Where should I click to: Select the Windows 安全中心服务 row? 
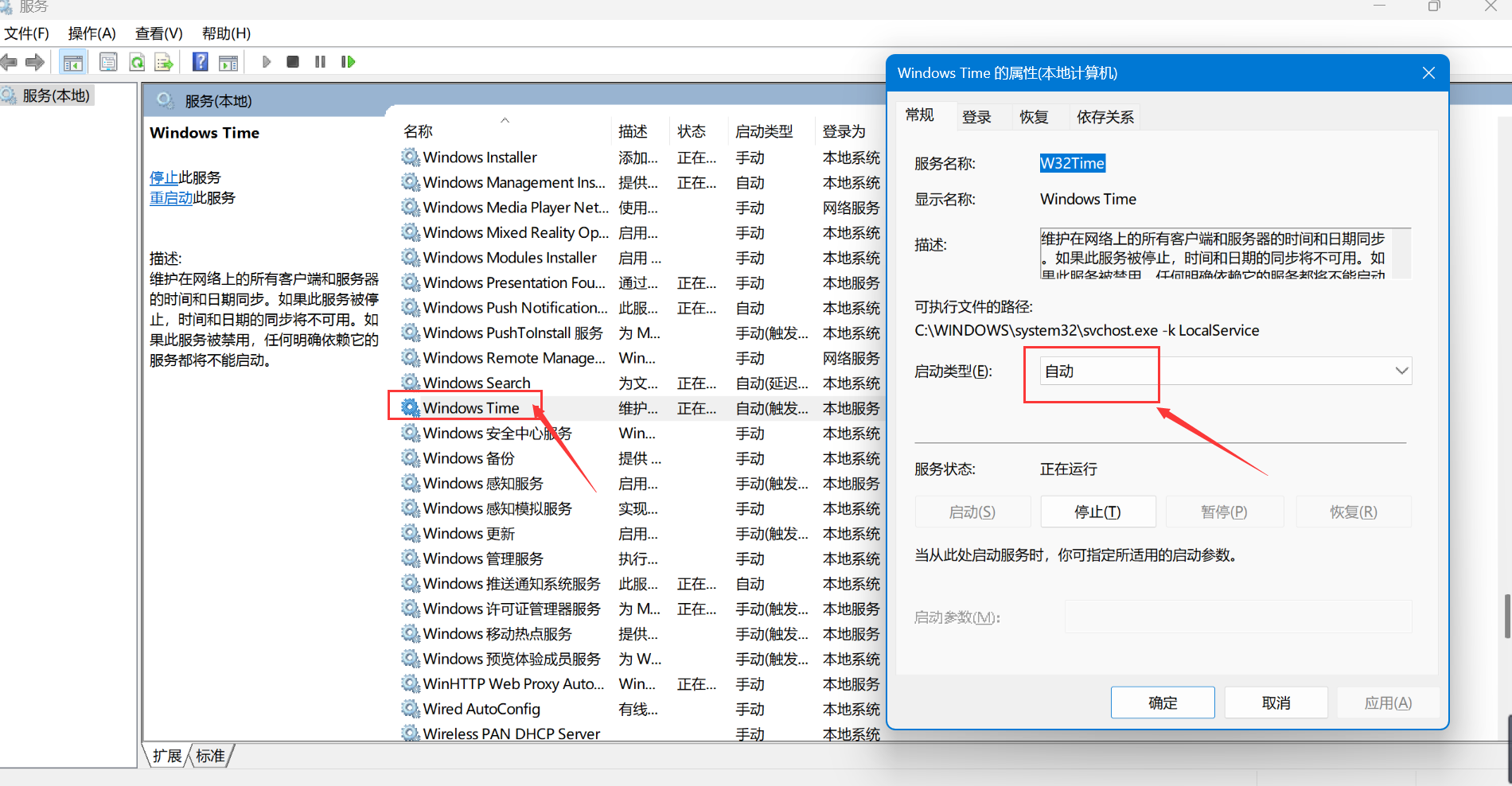[641, 433]
